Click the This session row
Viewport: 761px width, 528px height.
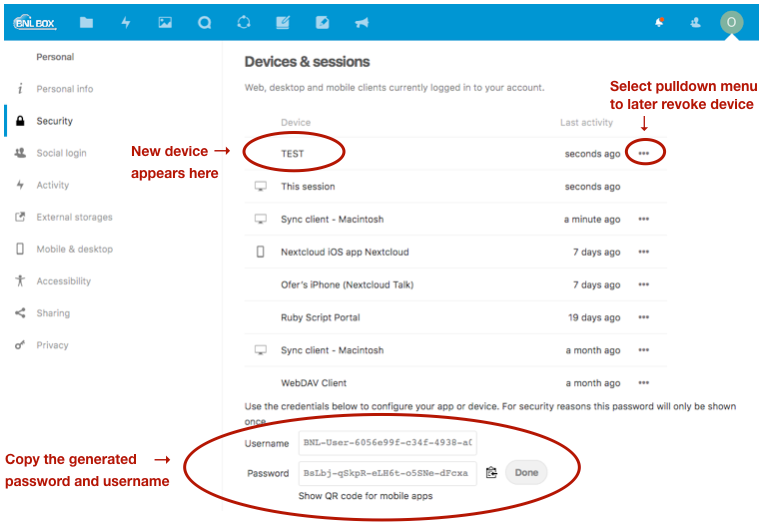tap(455, 186)
